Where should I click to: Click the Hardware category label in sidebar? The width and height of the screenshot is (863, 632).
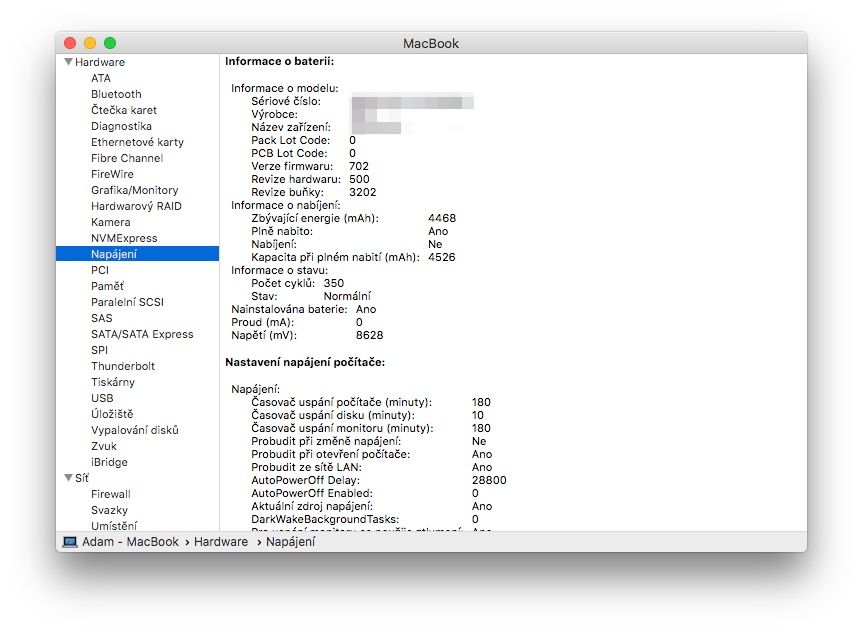tap(100, 62)
